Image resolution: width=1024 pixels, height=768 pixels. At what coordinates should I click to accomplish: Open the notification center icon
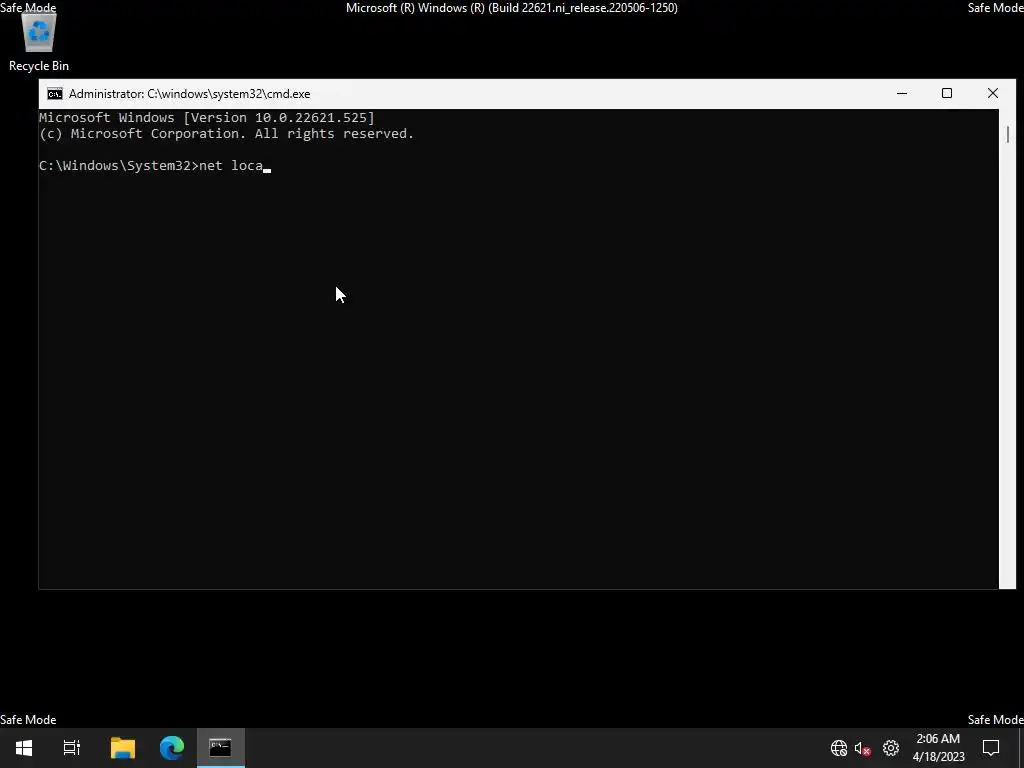pyautogui.click(x=991, y=748)
